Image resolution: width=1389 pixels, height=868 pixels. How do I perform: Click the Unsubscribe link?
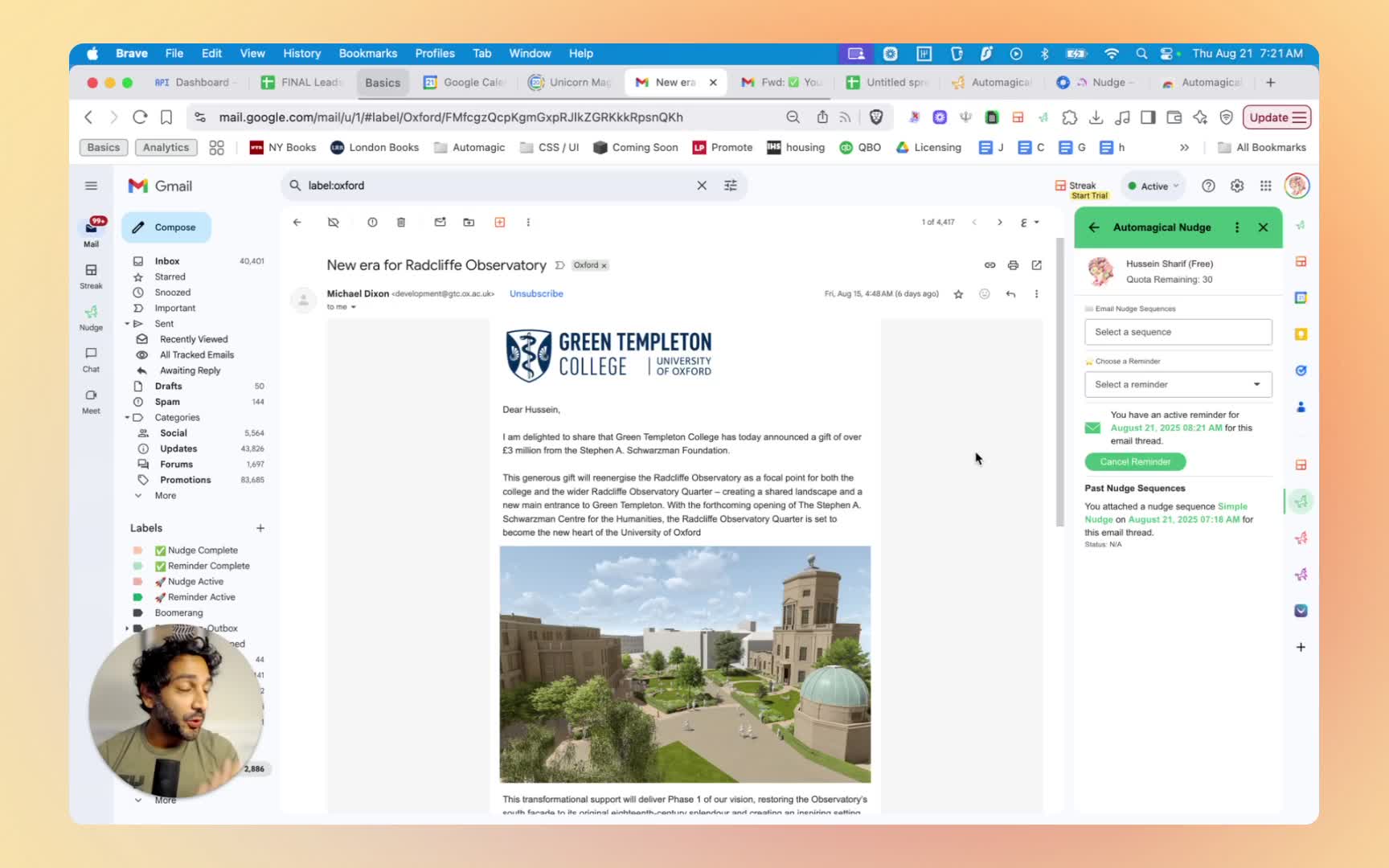(536, 293)
